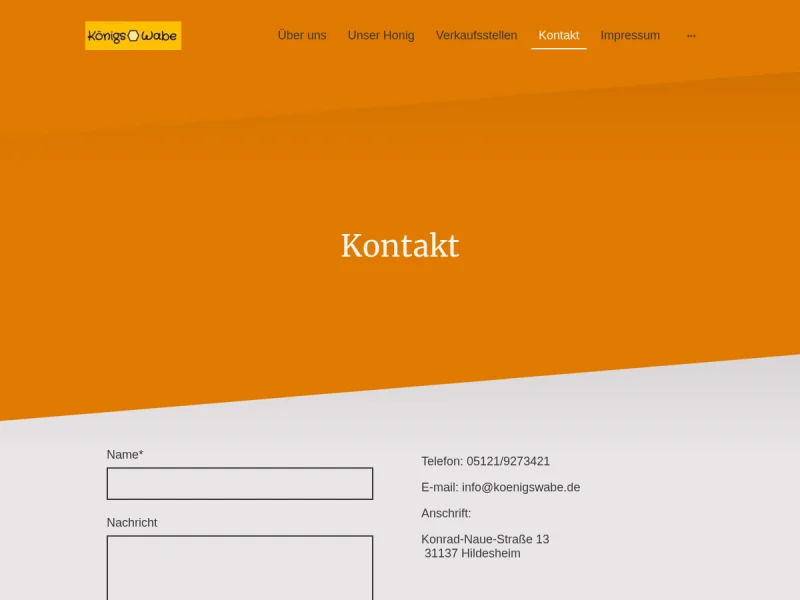This screenshot has width=800, height=600.
Task: Click the Anschrift label
Action: (446, 514)
